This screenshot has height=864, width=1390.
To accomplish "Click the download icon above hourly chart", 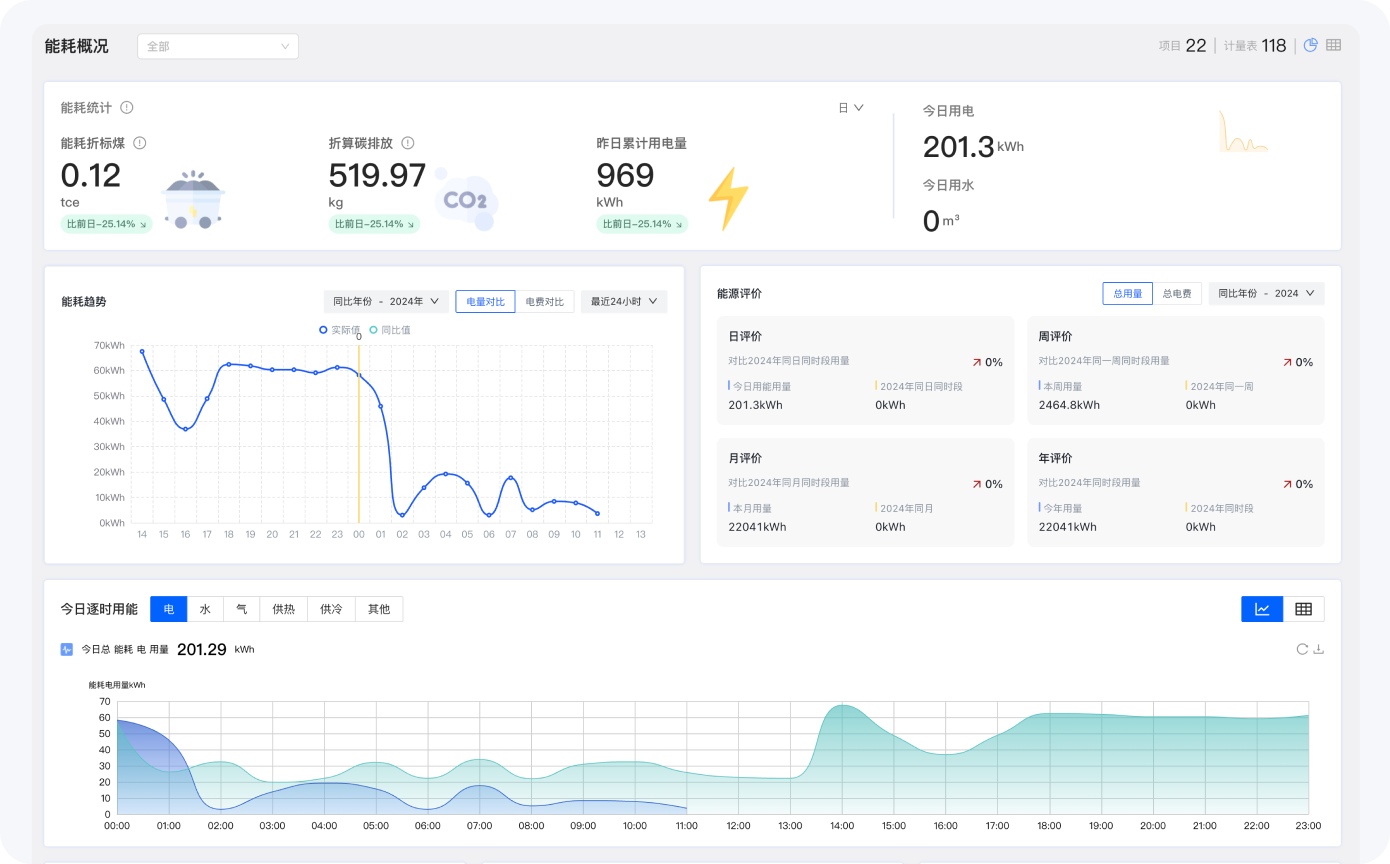I will coord(1318,649).
